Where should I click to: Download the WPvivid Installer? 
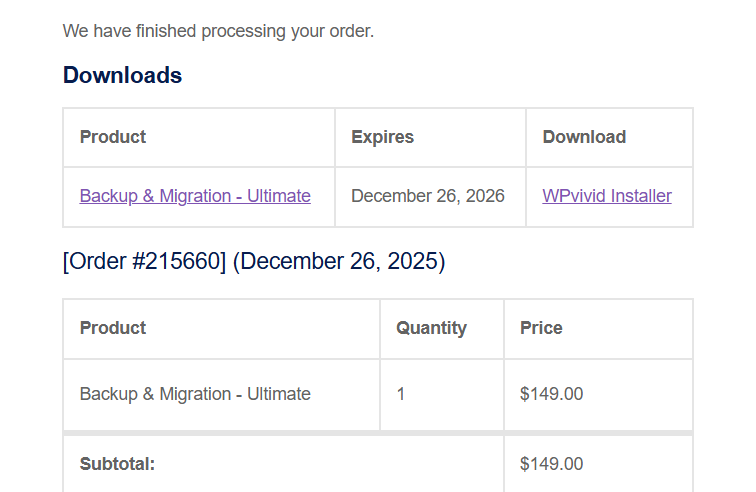click(607, 196)
